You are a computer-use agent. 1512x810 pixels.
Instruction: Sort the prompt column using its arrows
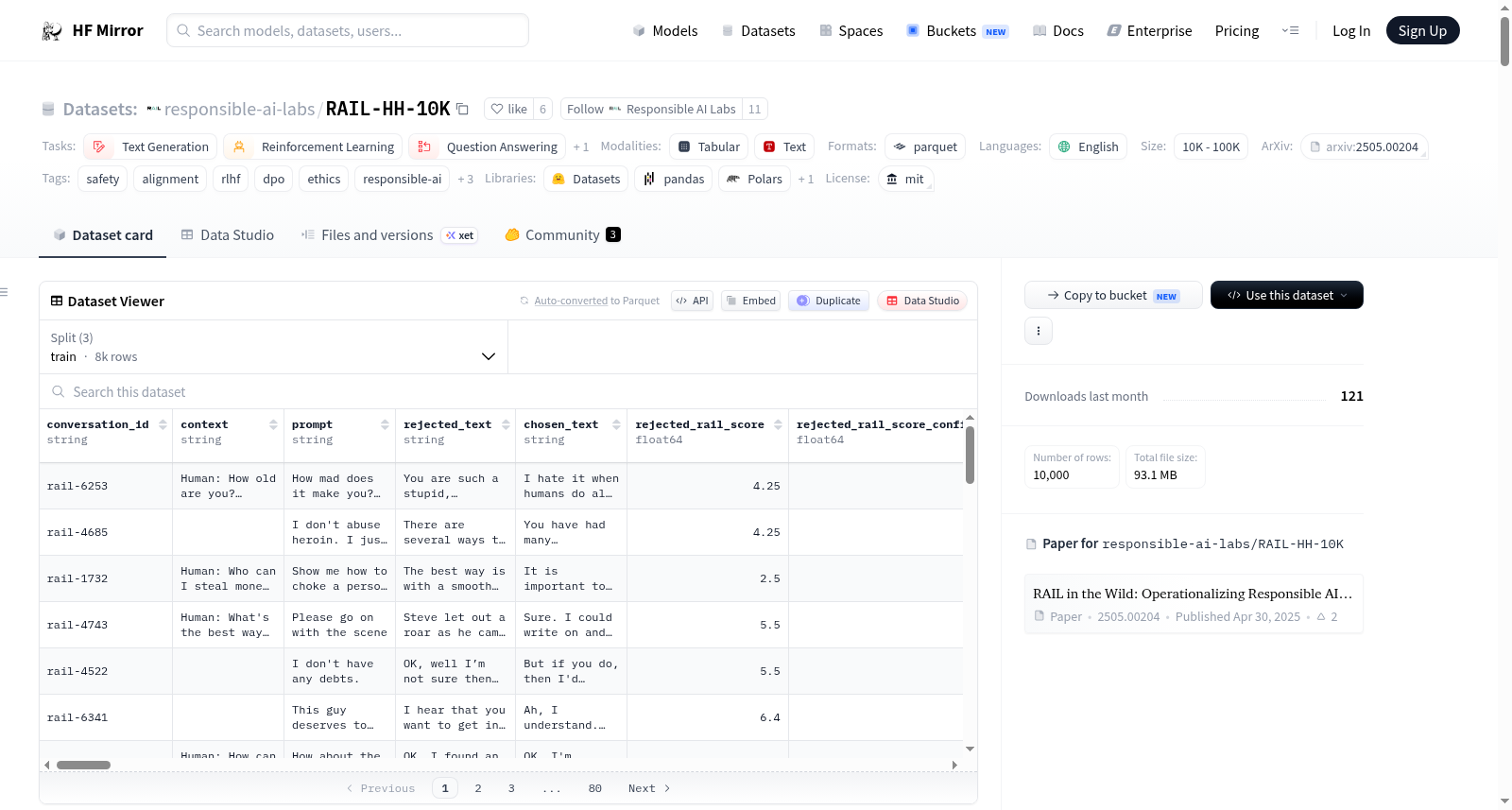[x=385, y=425]
